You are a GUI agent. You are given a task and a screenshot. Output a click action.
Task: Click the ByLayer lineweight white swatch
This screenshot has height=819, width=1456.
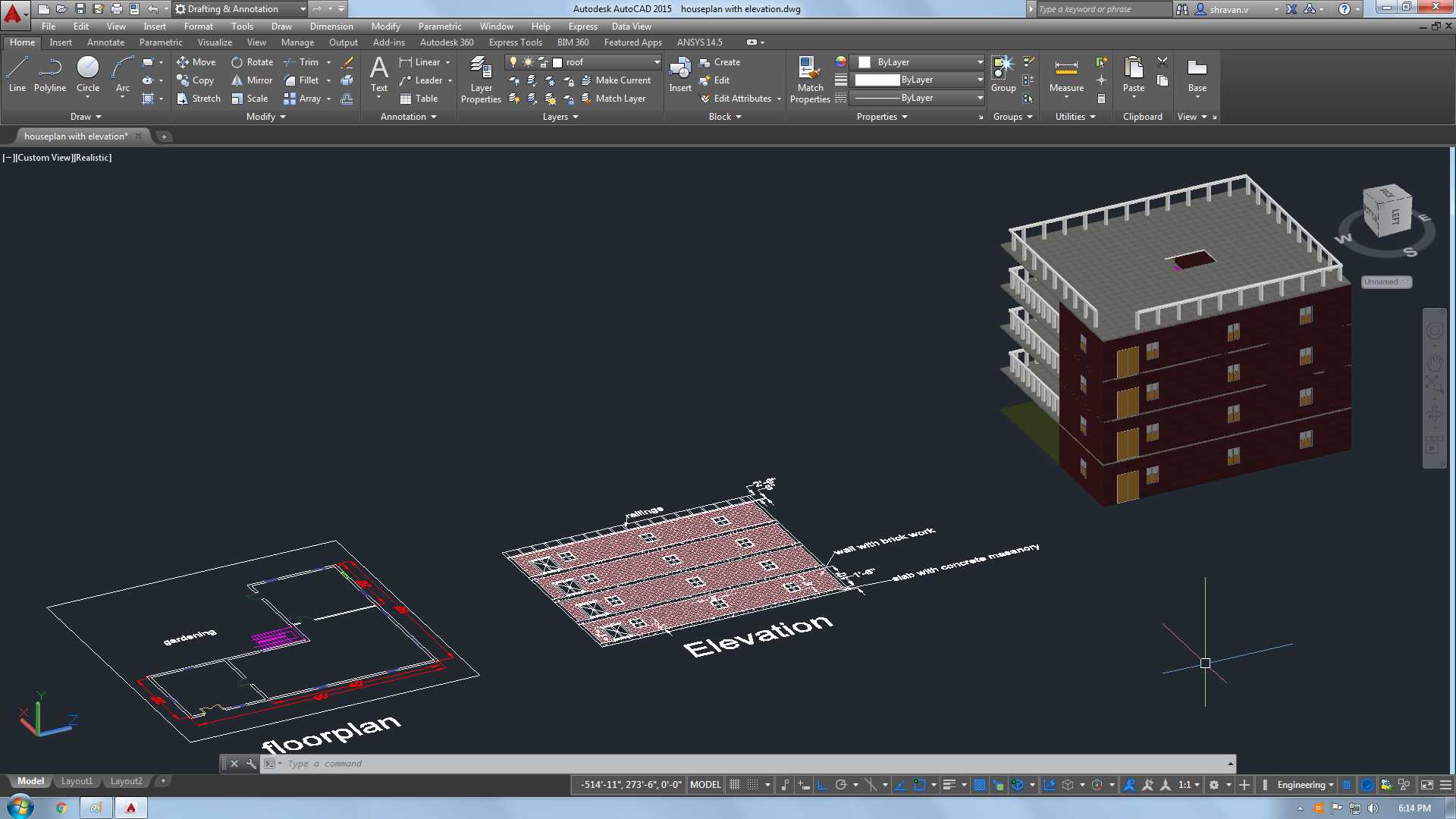[877, 80]
